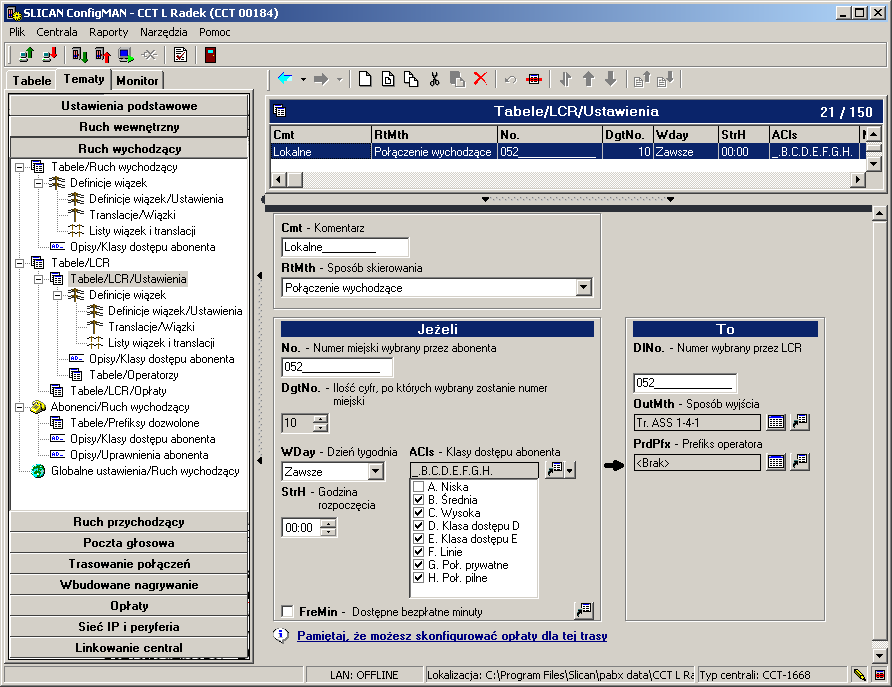Enable the A. Niska access class

coord(419,487)
